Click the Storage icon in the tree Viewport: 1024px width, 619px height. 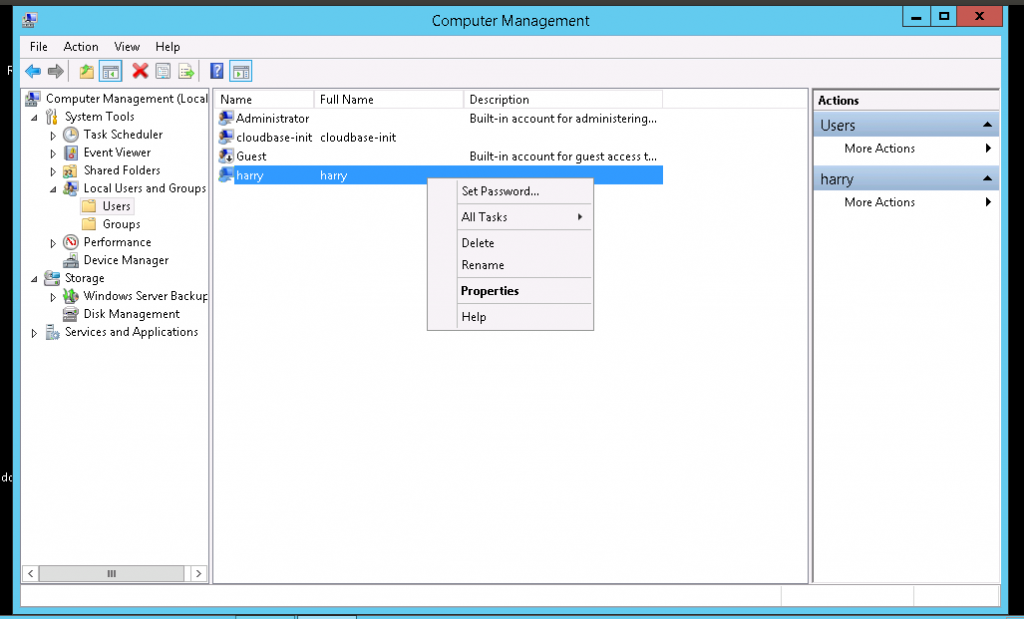pos(52,278)
